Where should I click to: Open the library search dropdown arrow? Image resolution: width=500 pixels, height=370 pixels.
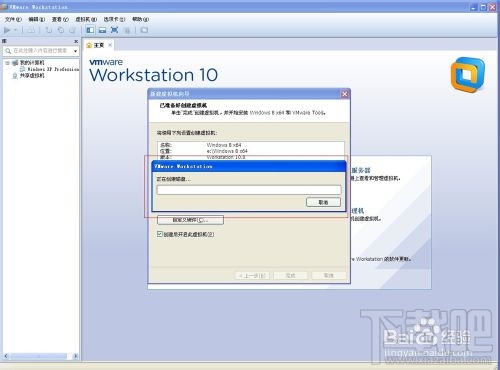tap(76, 51)
